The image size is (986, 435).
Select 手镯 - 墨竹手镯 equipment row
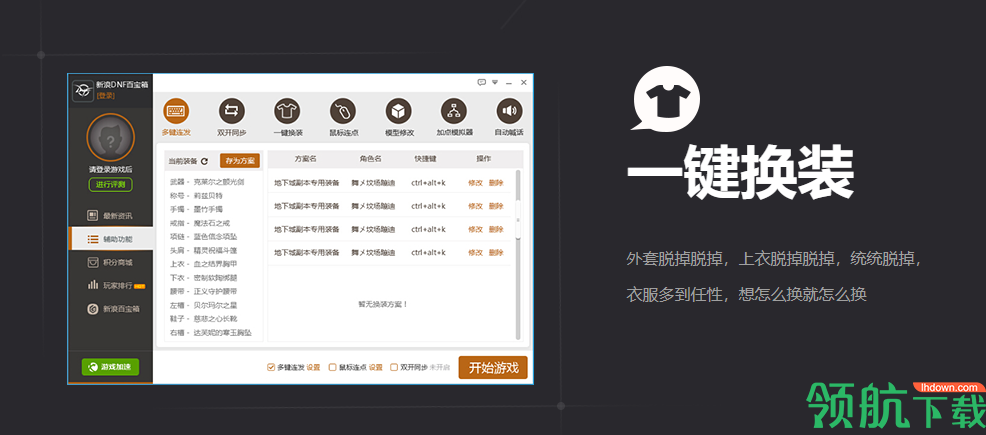tap(196, 209)
